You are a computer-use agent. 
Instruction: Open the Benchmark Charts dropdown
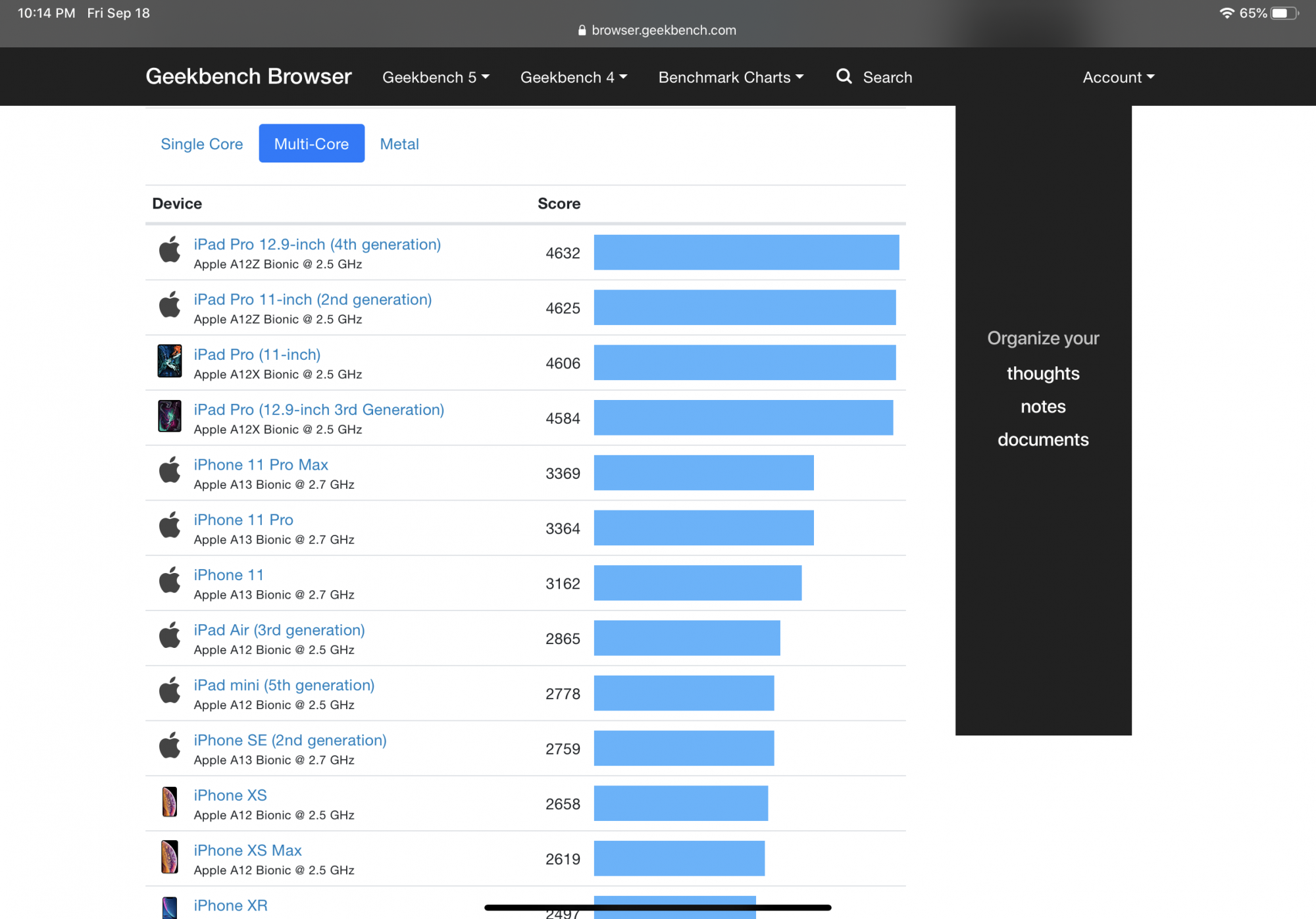tap(730, 78)
